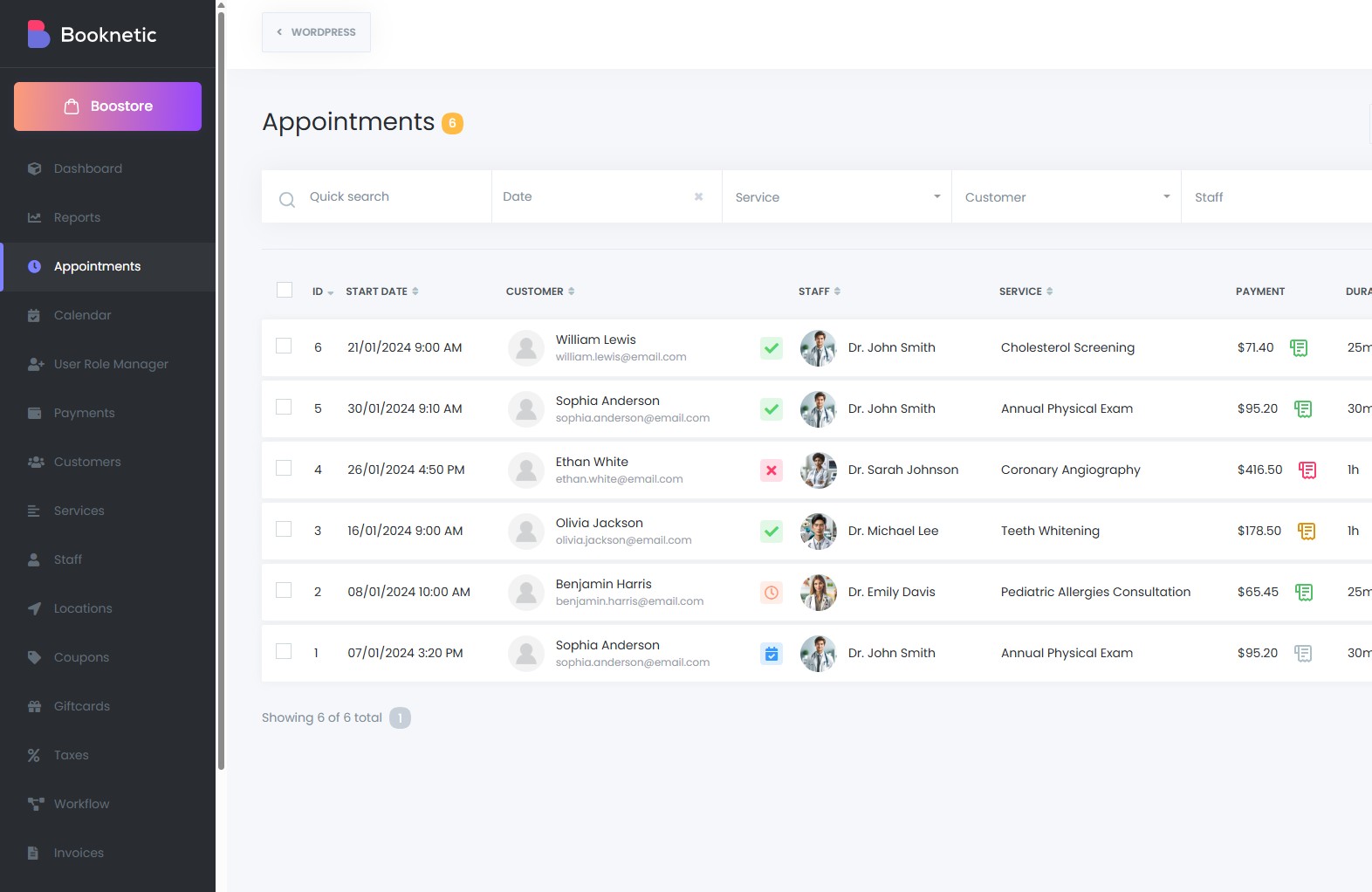Open the payment info icon for Coronary Angiography
Viewport: 1372px width, 892px height.
pos(1307,470)
